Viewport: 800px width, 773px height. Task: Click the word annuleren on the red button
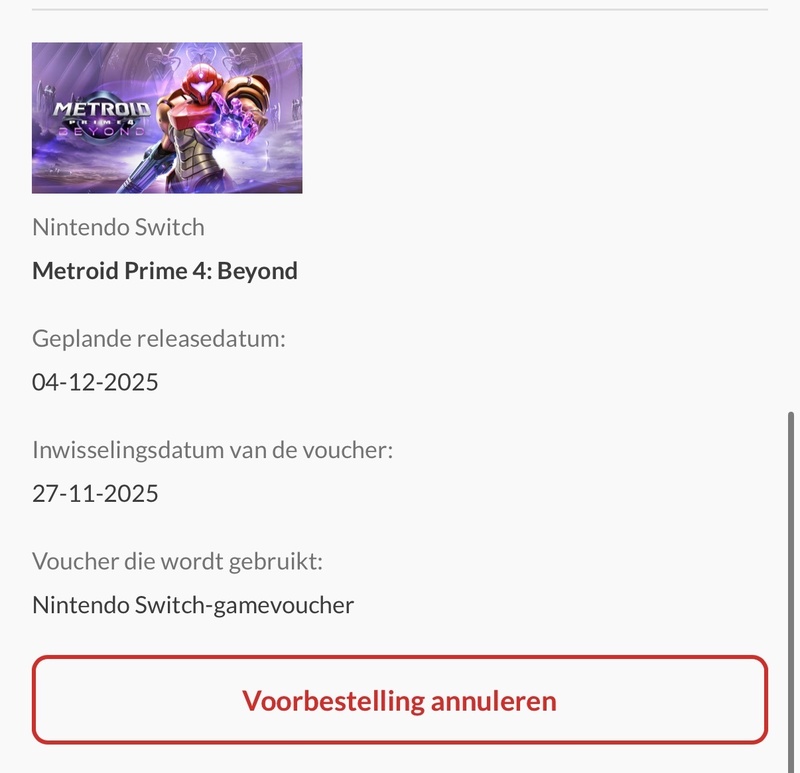click(493, 701)
